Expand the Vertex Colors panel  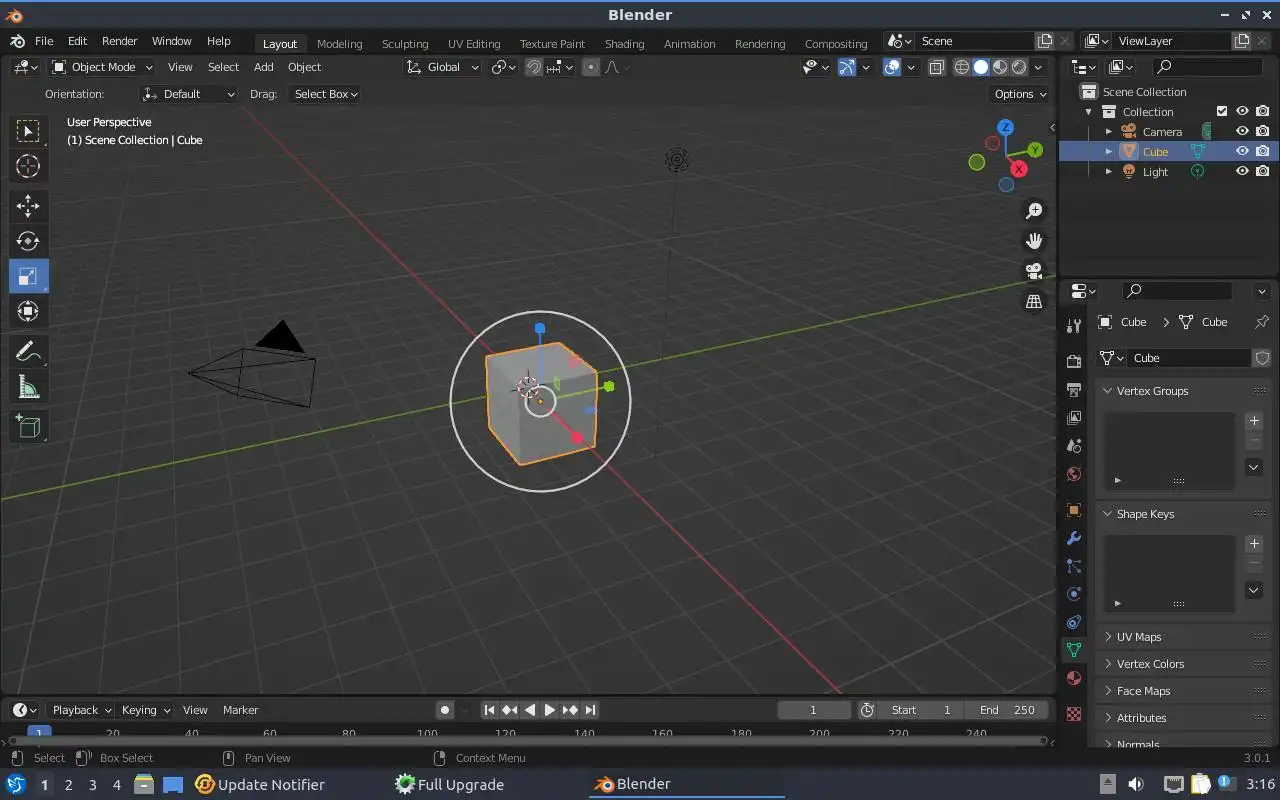click(1107, 664)
